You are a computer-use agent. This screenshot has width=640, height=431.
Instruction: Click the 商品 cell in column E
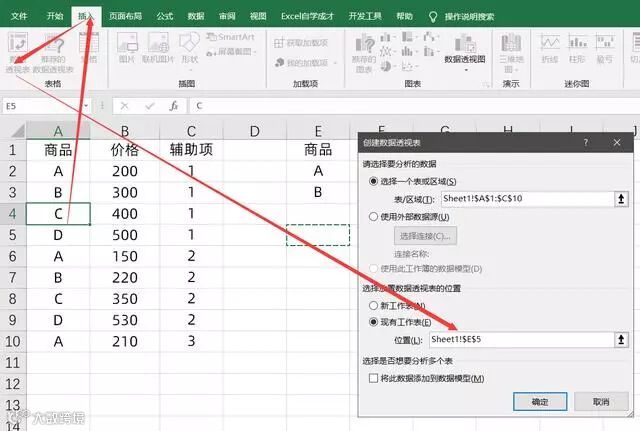click(x=318, y=150)
